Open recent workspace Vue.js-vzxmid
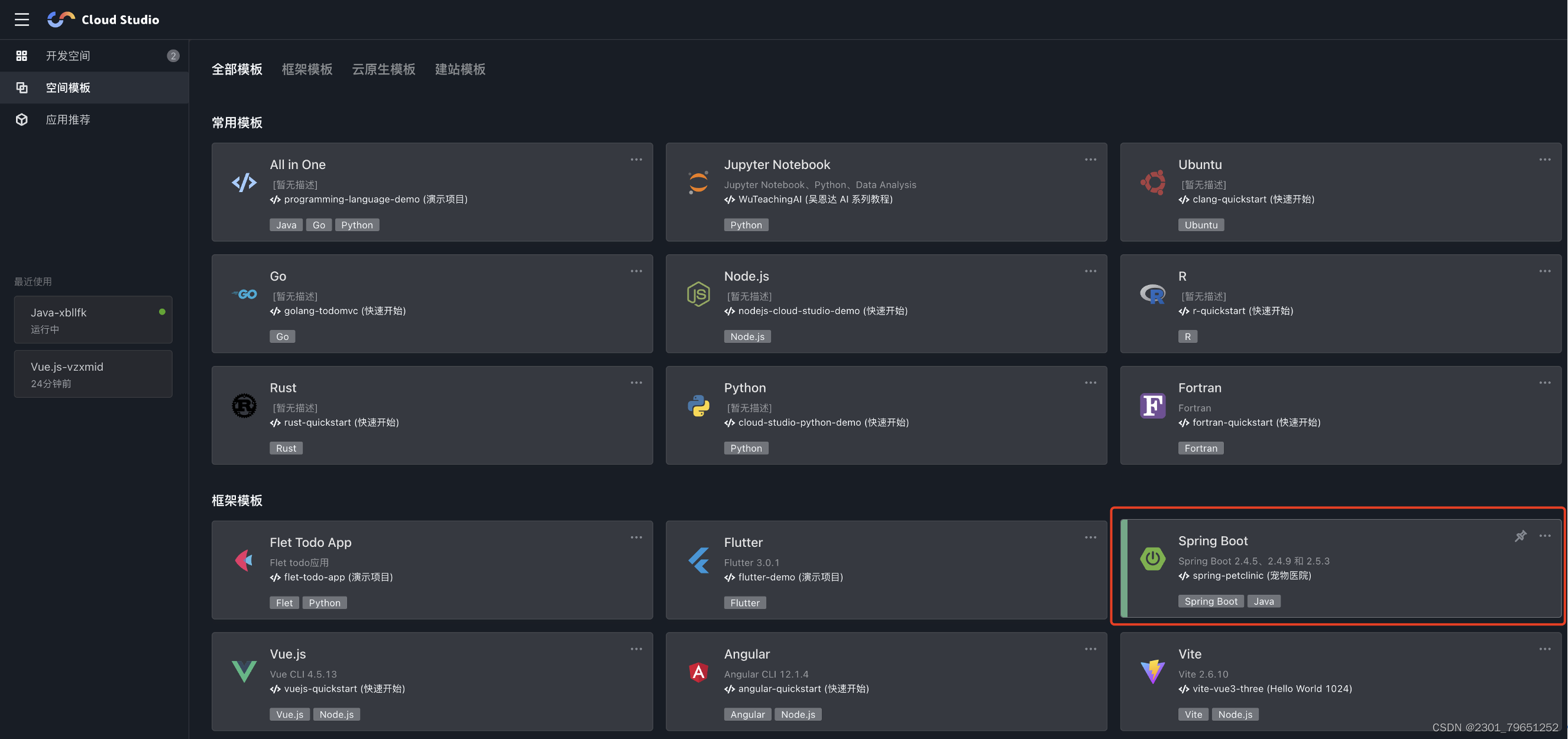This screenshot has width=1568, height=739. pyautogui.click(x=93, y=374)
